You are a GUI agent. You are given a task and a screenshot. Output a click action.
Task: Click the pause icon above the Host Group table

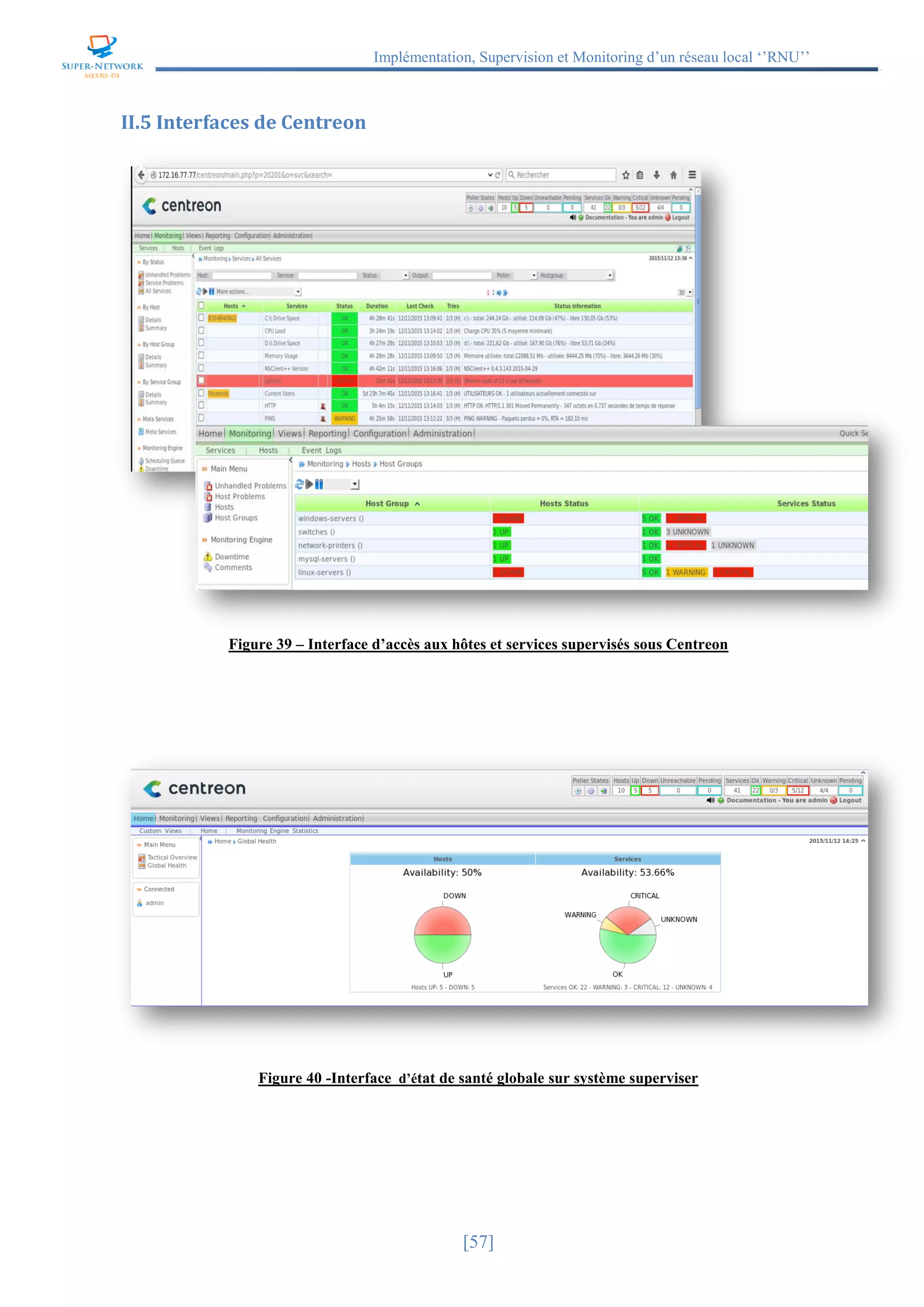(x=319, y=484)
